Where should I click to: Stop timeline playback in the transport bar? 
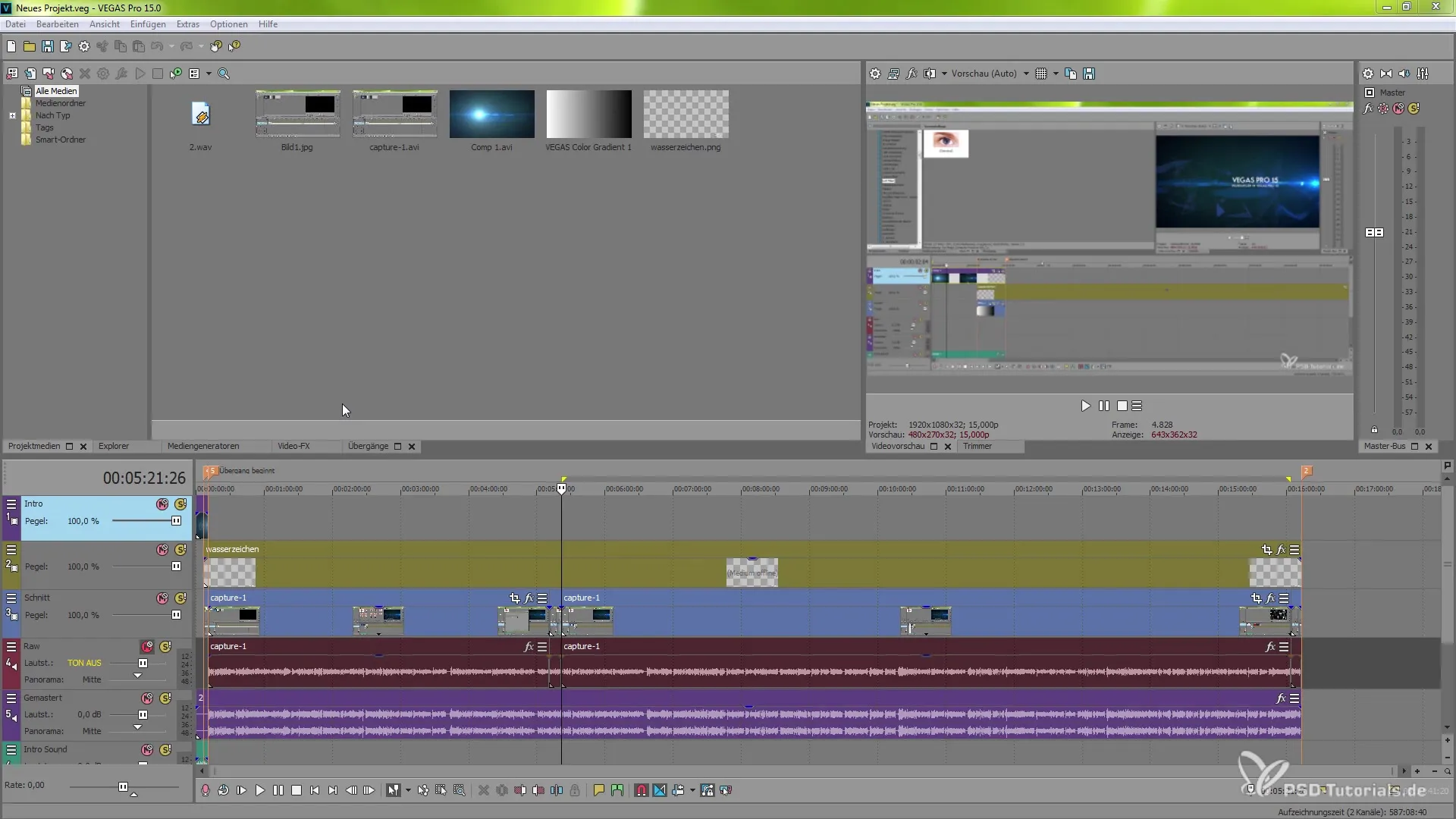297,790
